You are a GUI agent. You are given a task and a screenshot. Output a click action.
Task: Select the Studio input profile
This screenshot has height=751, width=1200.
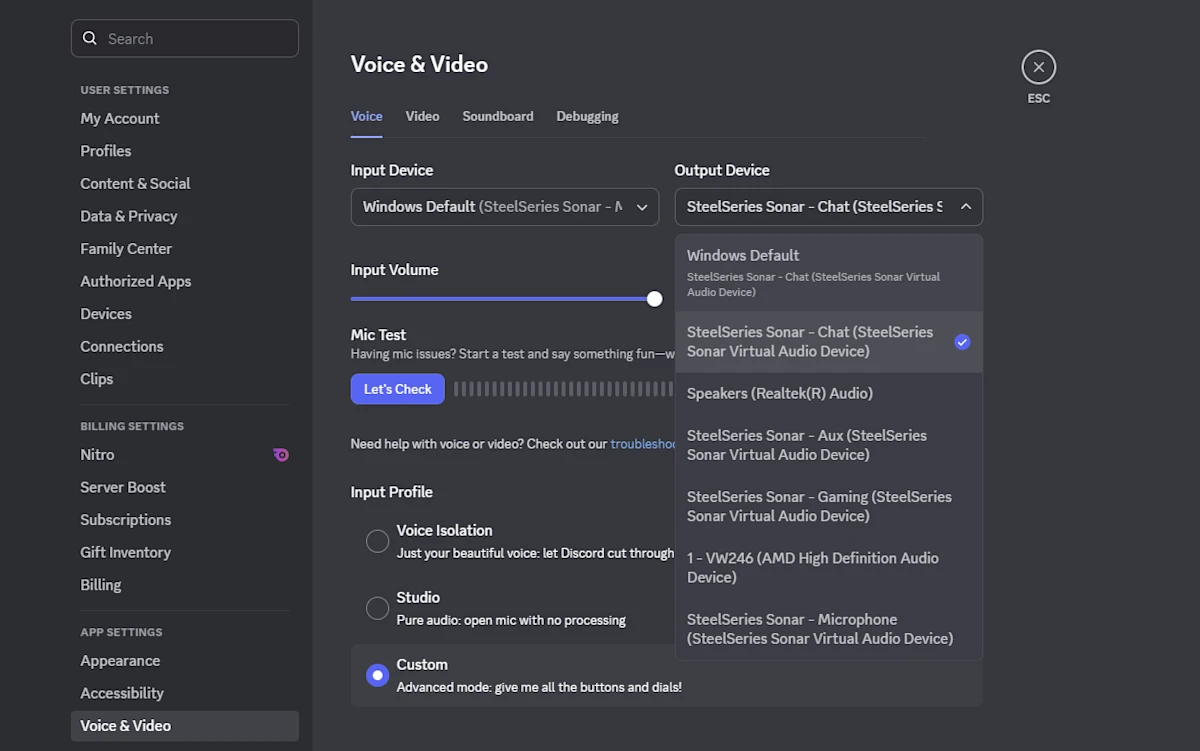click(377, 607)
